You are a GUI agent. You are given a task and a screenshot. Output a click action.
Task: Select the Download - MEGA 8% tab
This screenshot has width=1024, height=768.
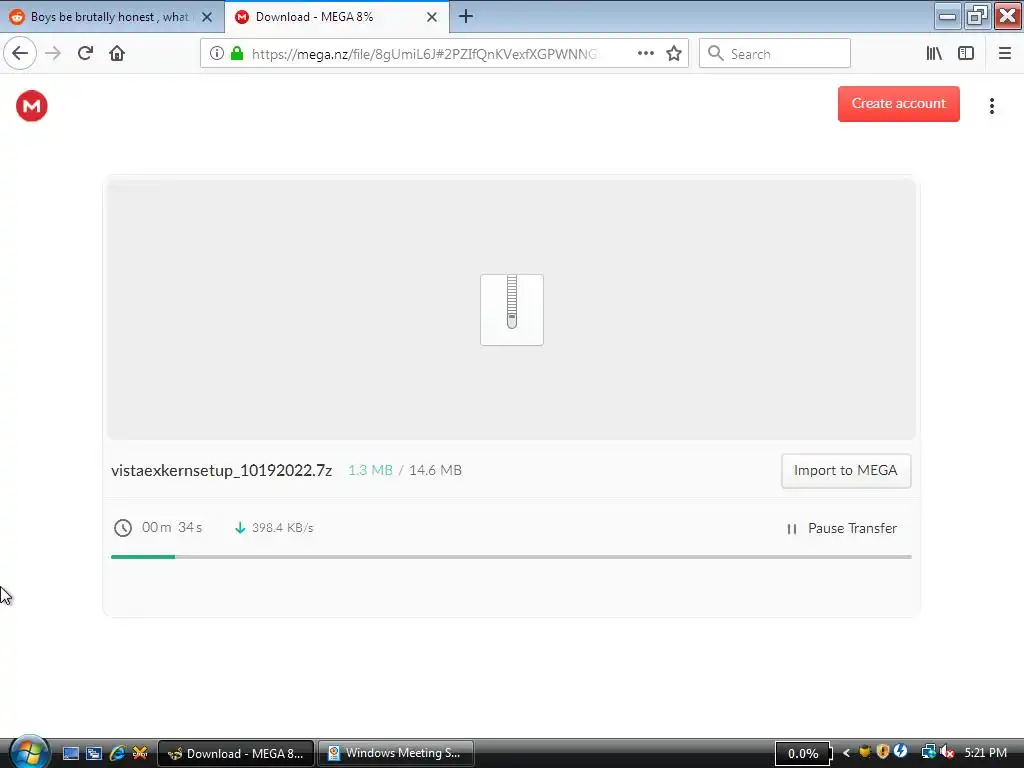[x=336, y=17]
